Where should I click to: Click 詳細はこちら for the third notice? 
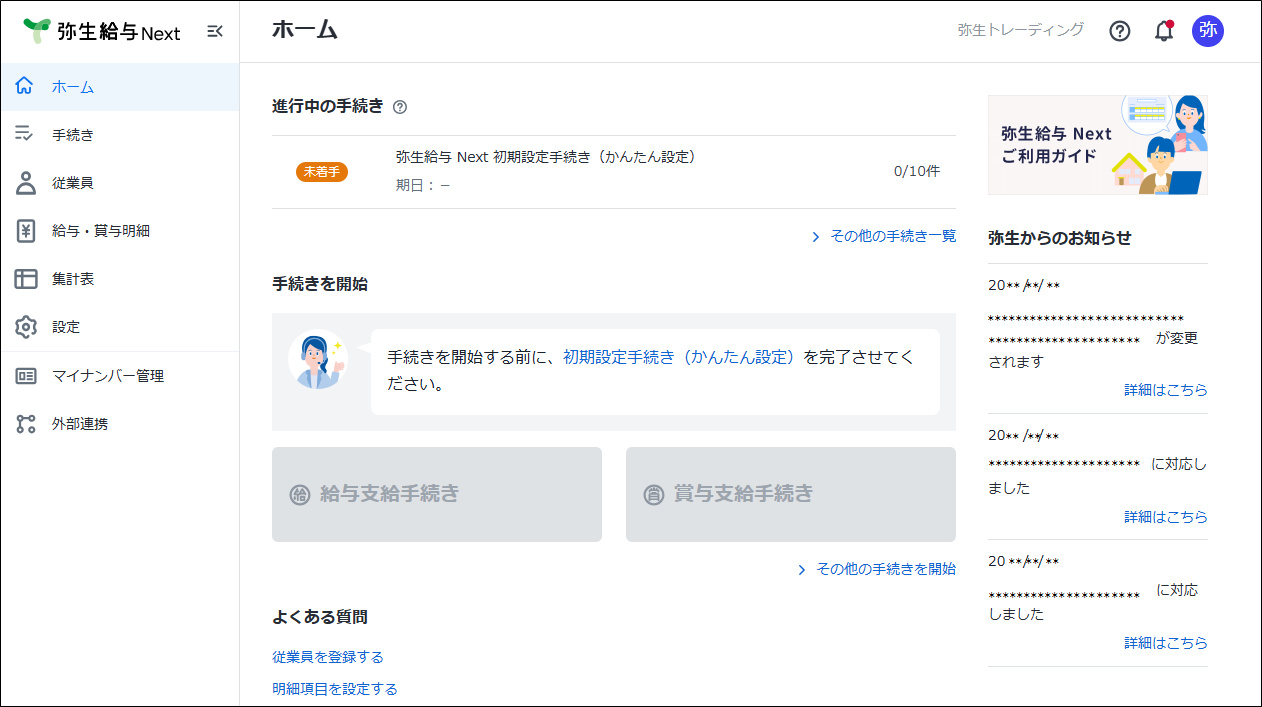[1166, 643]
